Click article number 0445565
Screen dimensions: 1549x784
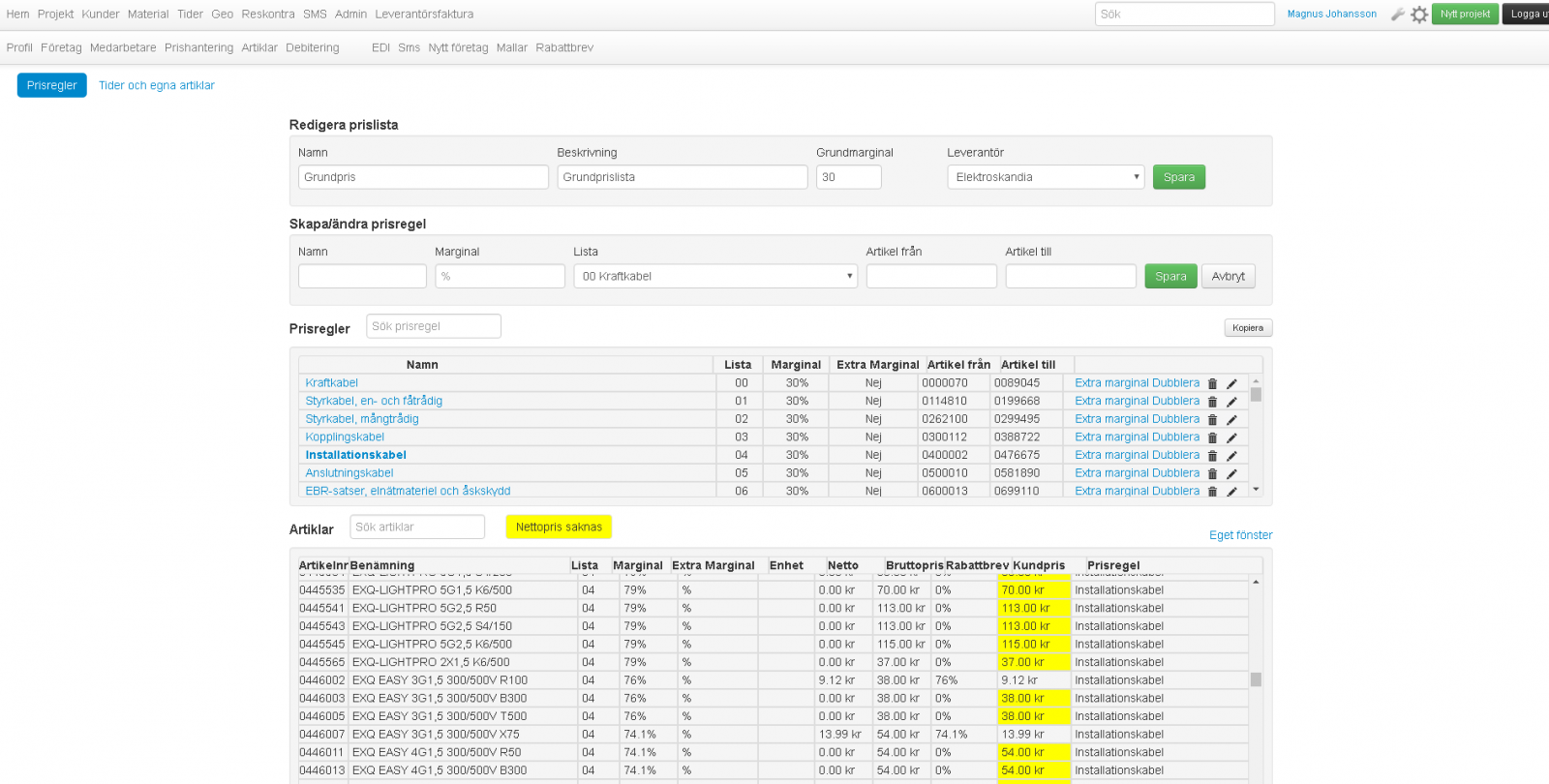(x=321, y=663)
